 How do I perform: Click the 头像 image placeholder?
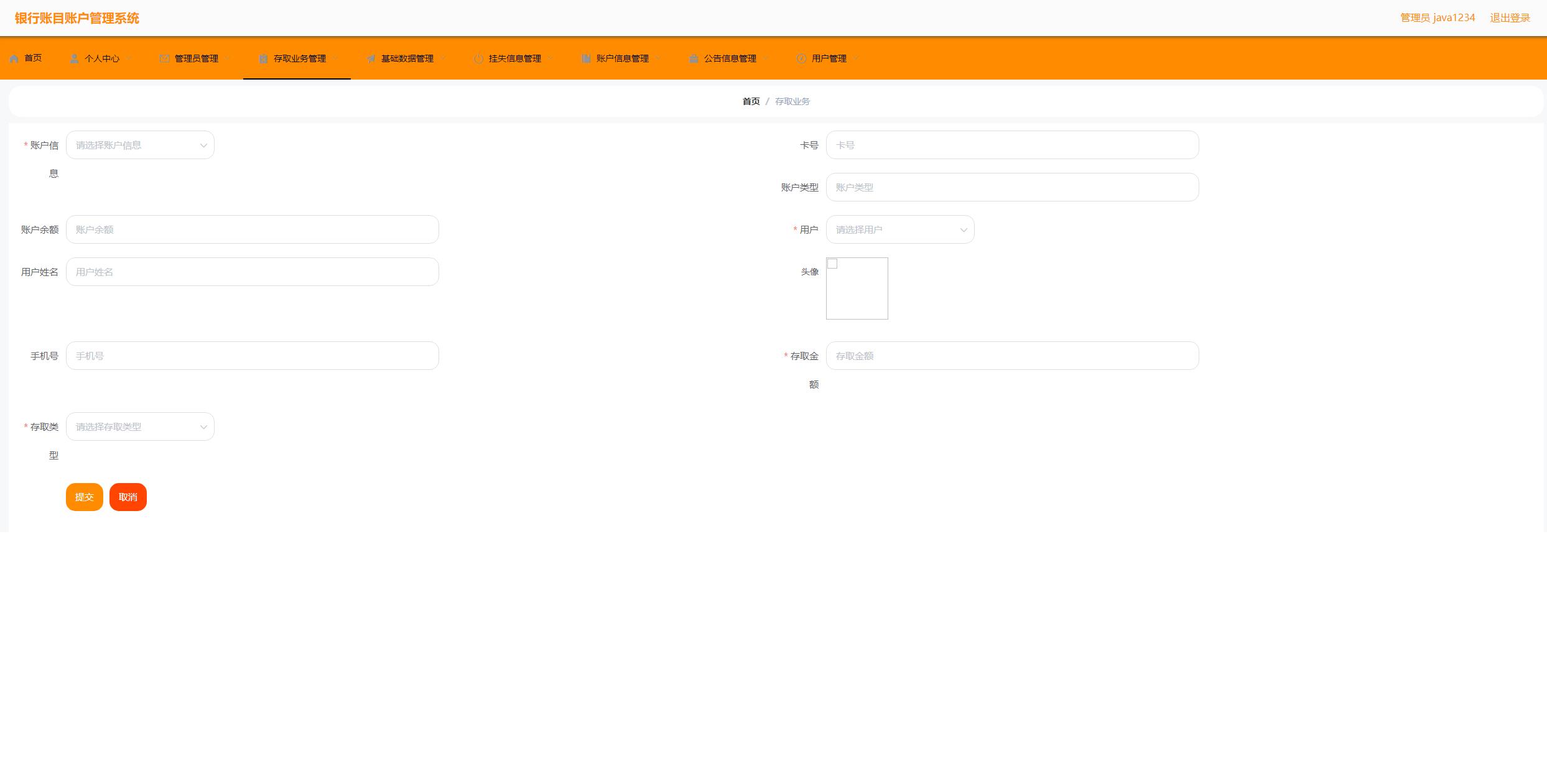click(857, 288)
